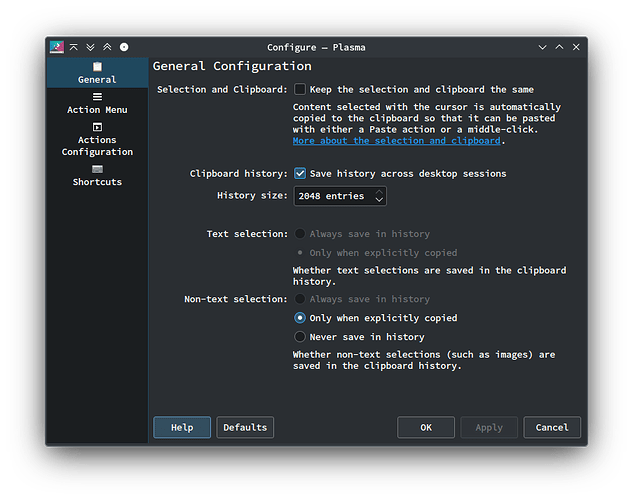Decrease history size with down arrow
This screenshot has height=500, width=633.
coord(379,200)
